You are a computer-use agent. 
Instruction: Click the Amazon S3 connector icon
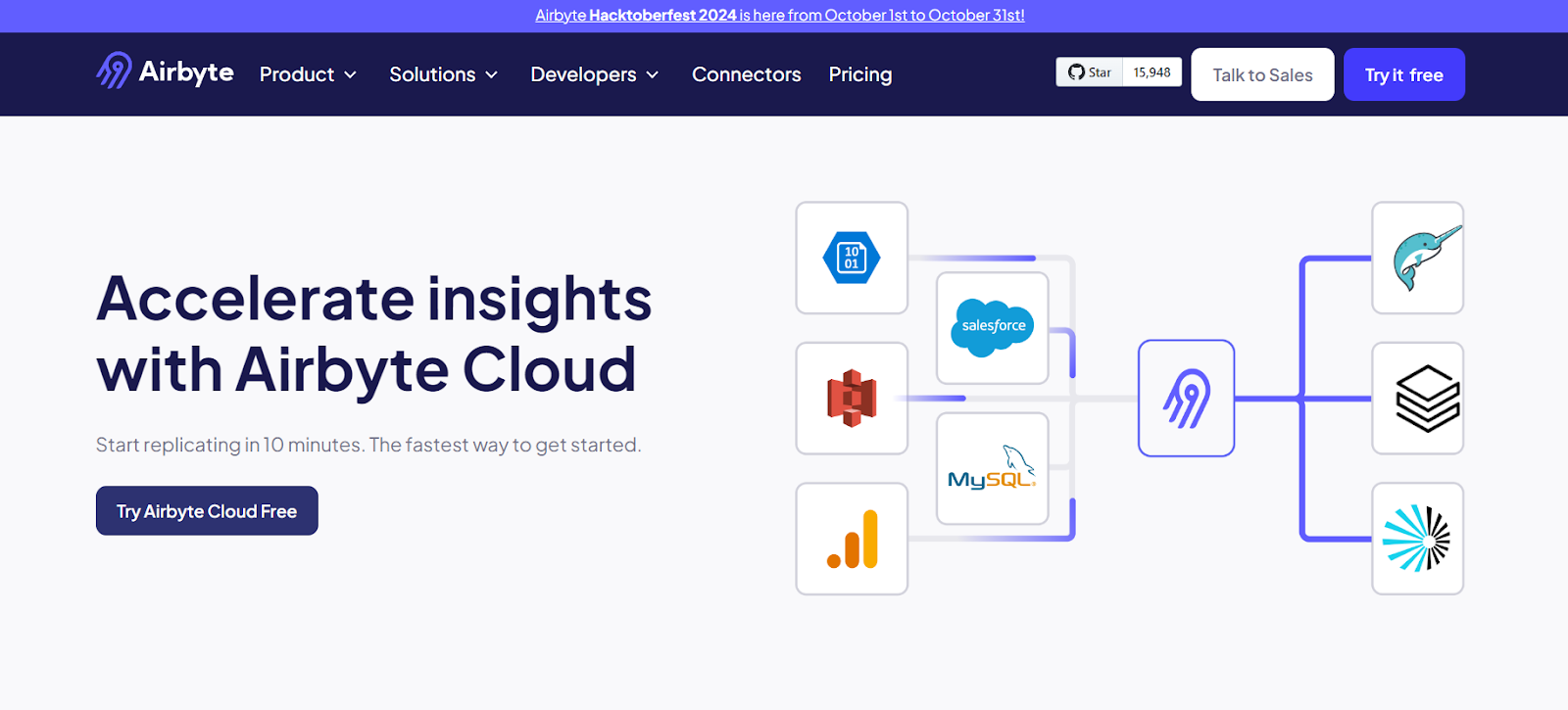[x=852, y=399]
